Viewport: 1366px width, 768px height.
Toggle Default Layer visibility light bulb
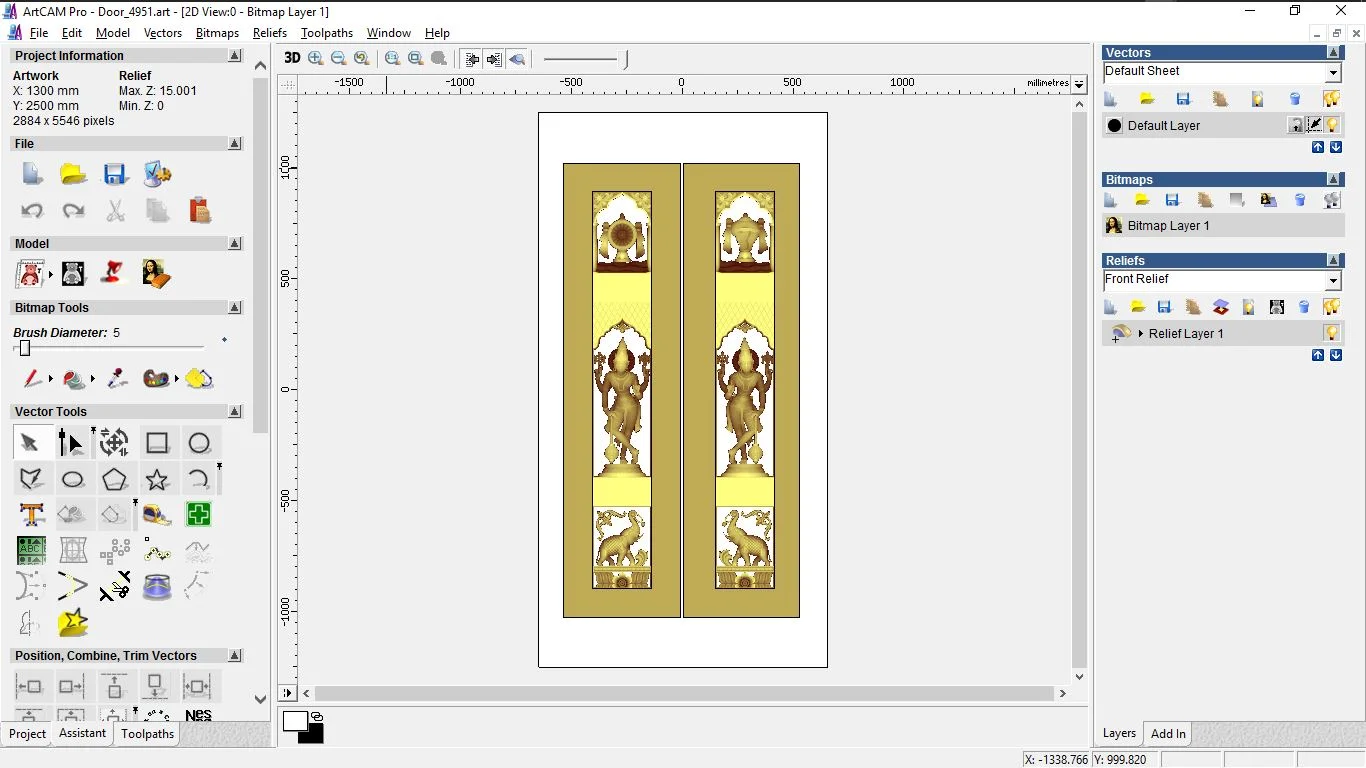(1333, 125)
